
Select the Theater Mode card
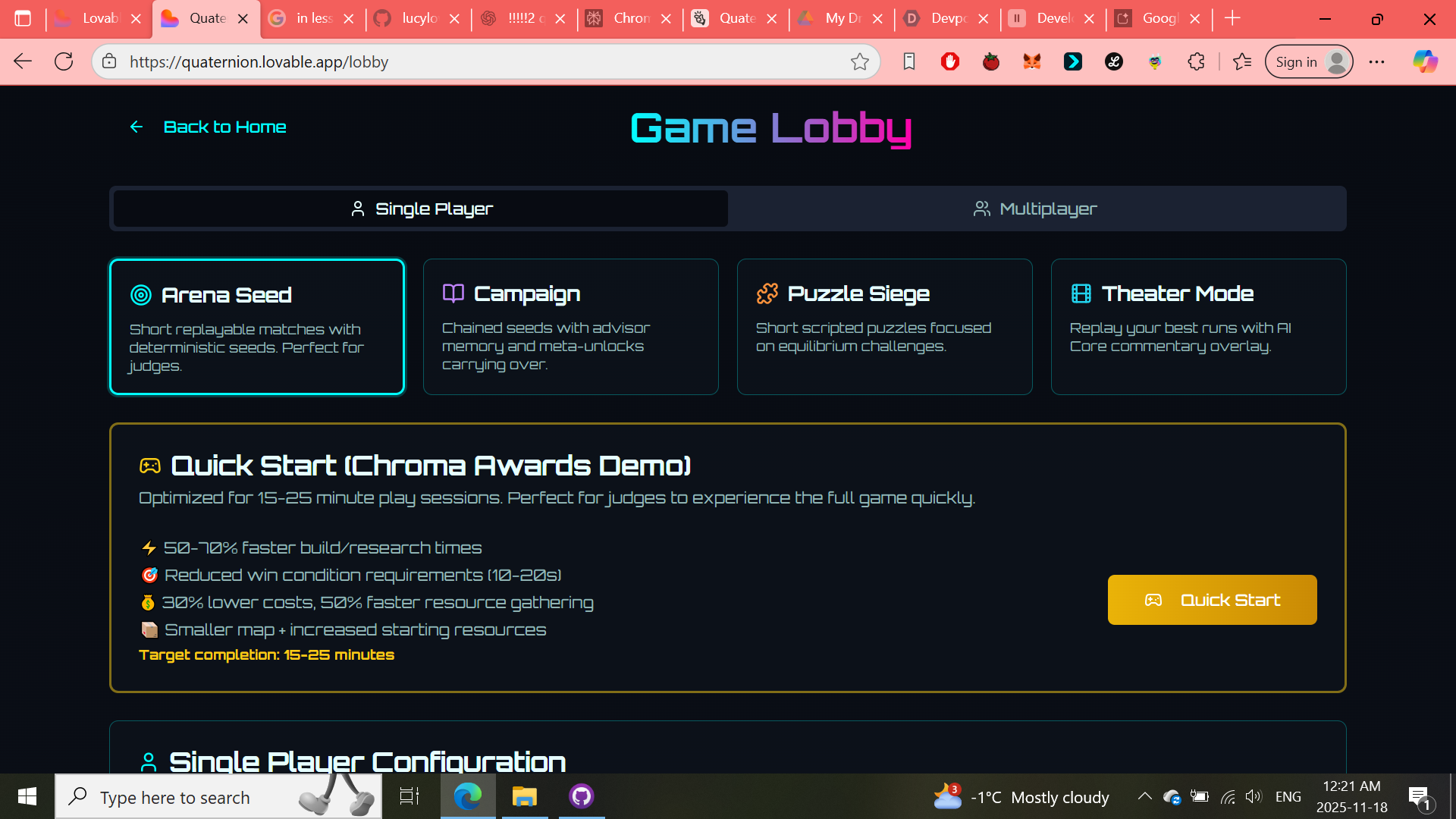[x=1198, y=327]
